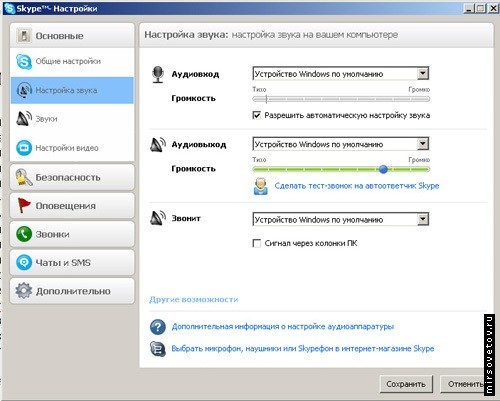500x401 pixels.
Task: Open the Звонки section
Action: coord(72,234)
